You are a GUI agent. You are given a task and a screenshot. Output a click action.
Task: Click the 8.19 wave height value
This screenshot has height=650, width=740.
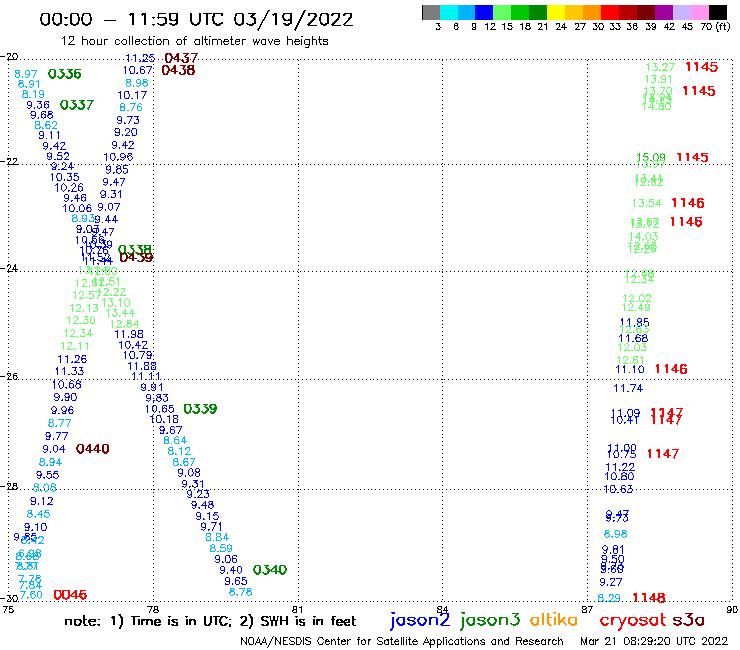click(33, 94)
